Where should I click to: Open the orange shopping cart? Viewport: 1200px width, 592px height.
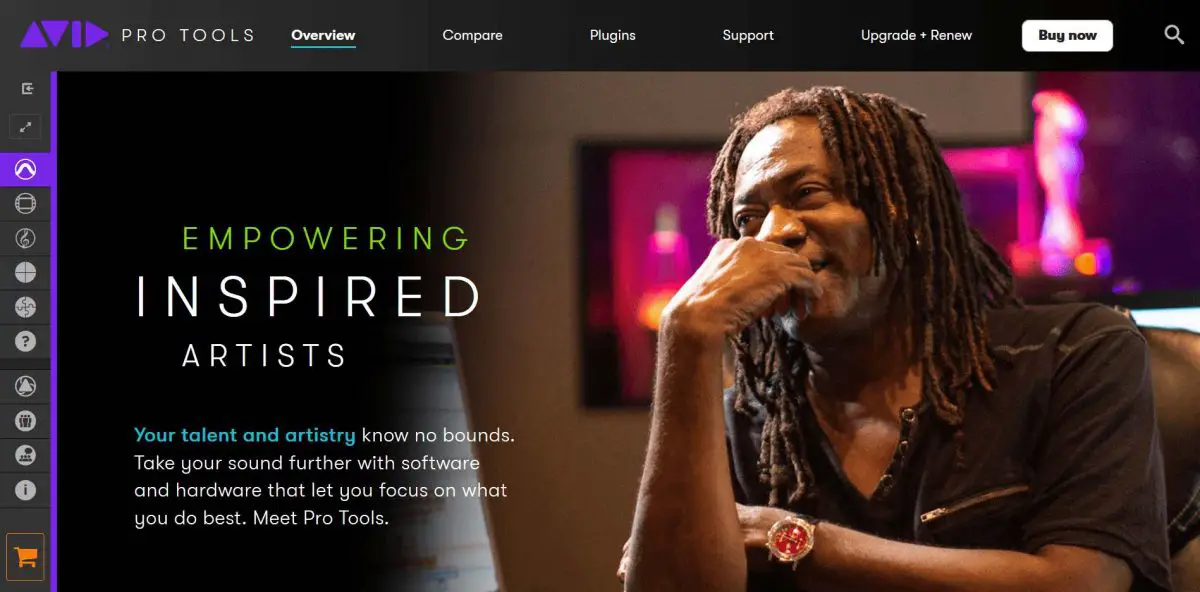point(26,558)
